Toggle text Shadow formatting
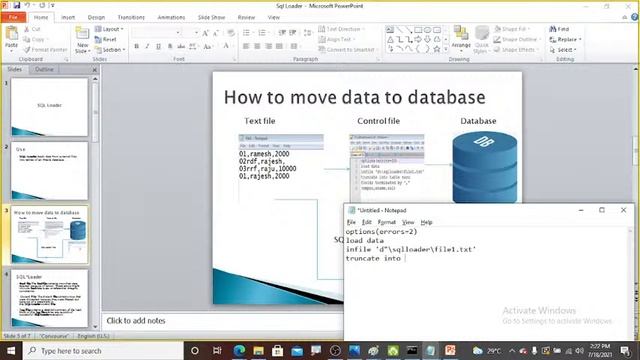 [170, 46]
